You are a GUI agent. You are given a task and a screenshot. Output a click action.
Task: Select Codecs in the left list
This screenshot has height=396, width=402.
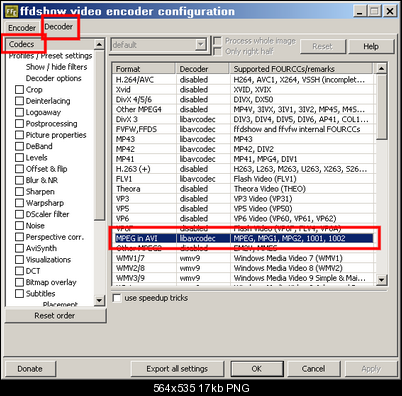click(21, 44)
